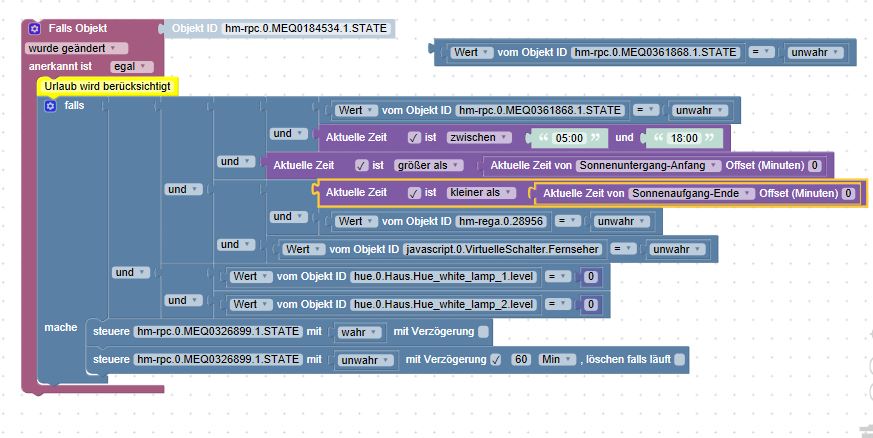Edit Offset value in the Sonnenaufgang-Ende block
Image resolution: width=873 pixels, height=438 pixels.
(x=848, y=193)
